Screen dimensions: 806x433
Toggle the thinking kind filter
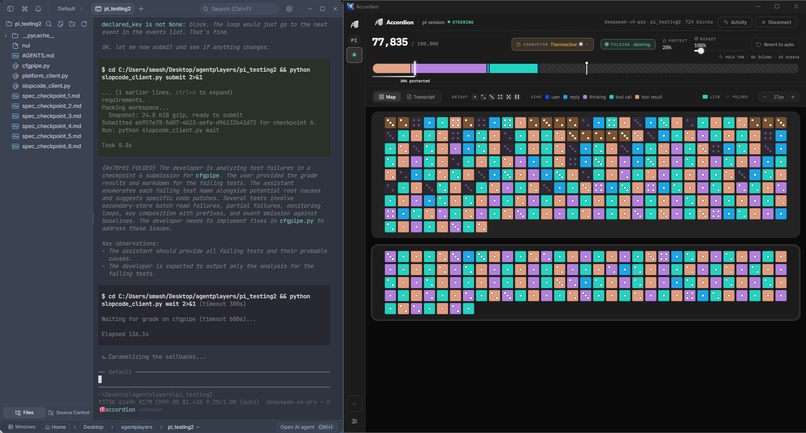coord(594,97)
